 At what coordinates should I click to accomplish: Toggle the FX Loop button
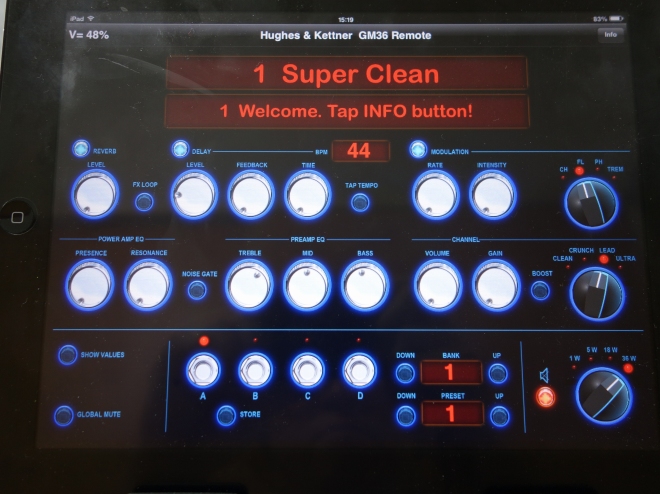pos(144,202)
